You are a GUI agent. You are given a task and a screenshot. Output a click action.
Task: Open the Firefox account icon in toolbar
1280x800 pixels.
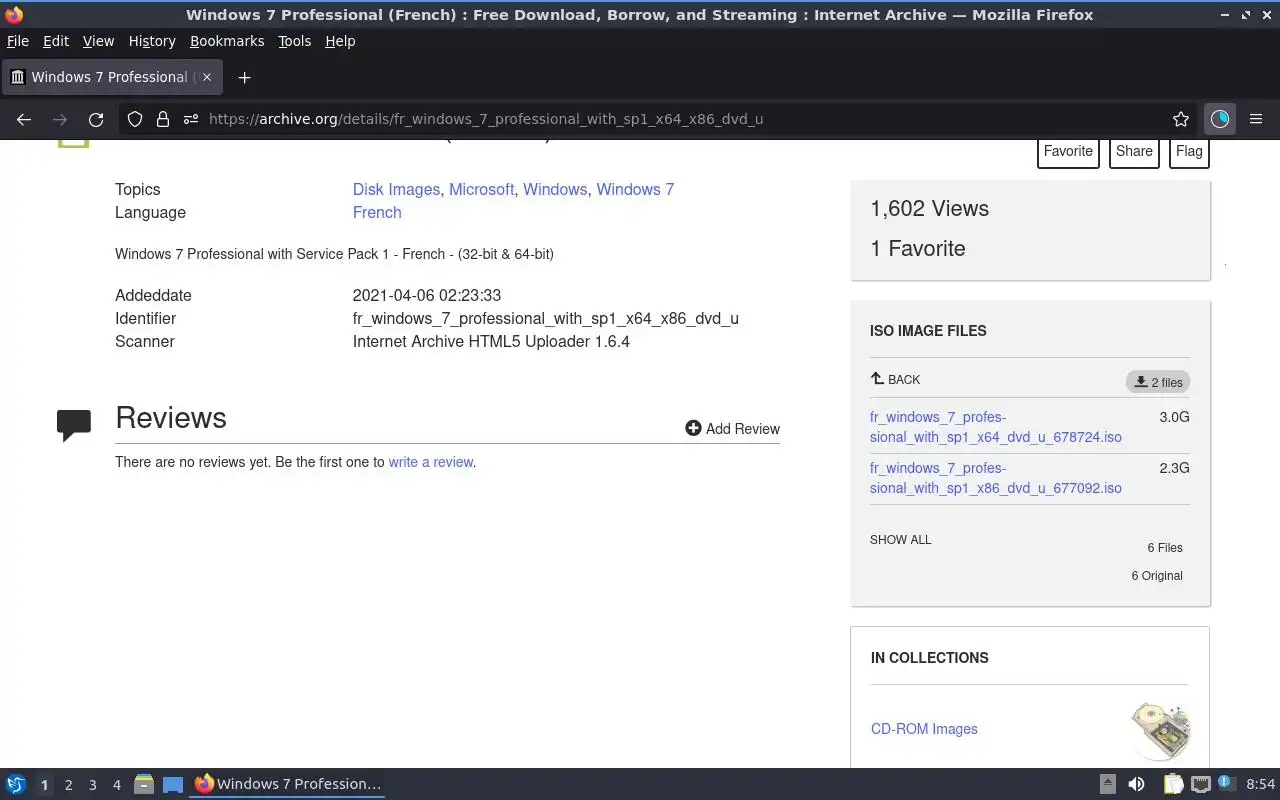pos(1220,119)
